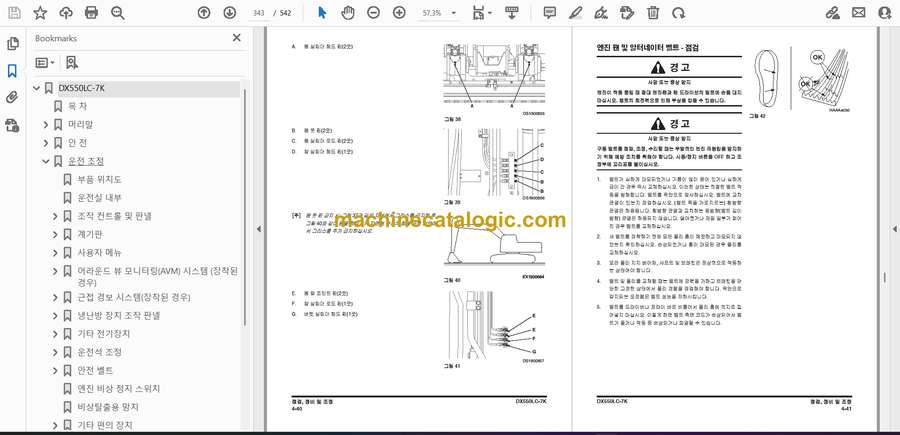
Task: Close the Bookmarks panel
Action: point(236,38)
